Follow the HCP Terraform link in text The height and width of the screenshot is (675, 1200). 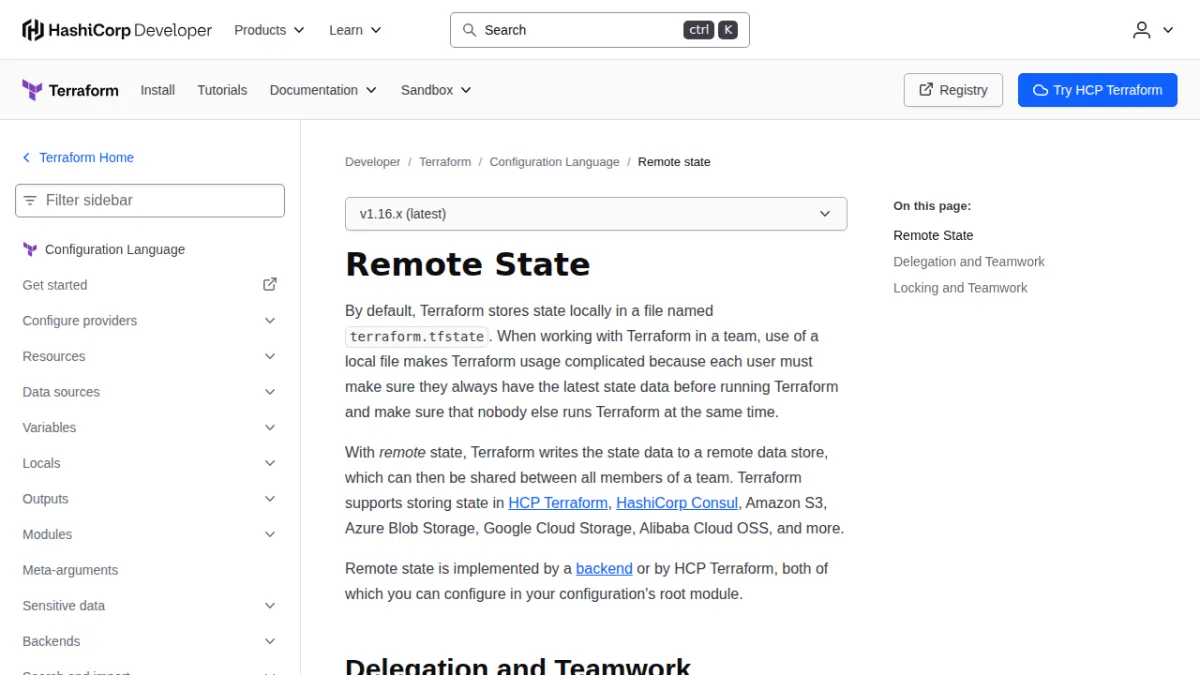[x=558, y=503]
